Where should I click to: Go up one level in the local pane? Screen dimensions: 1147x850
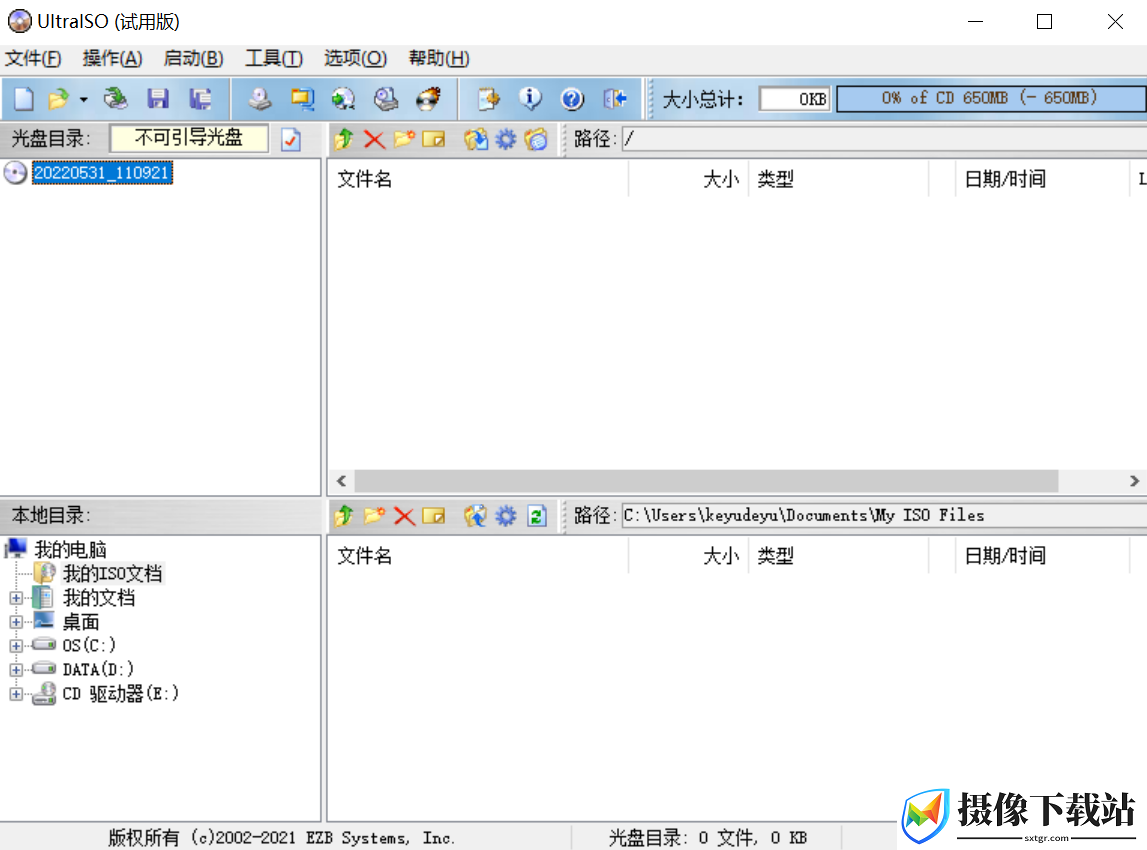point(344,516)
